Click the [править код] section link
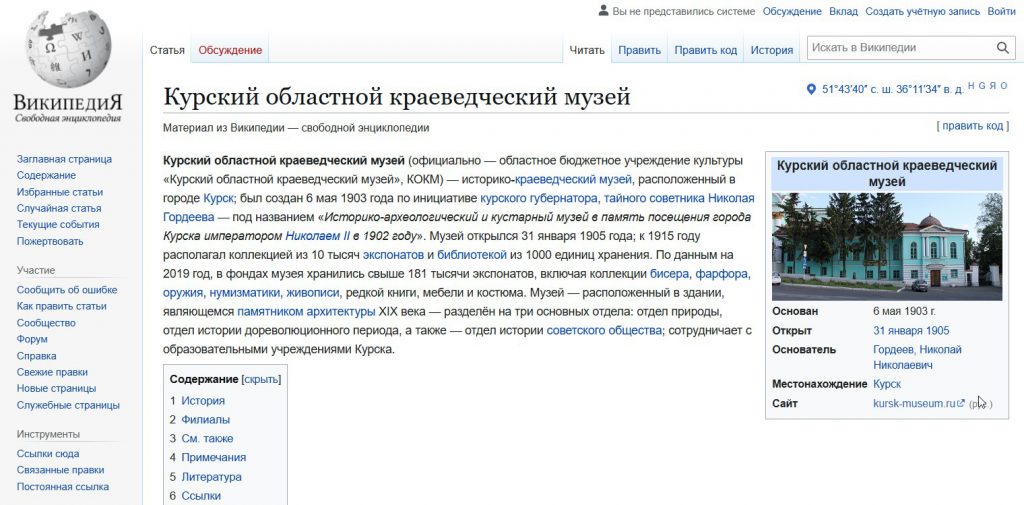This screenshot has width=1024, height=505. pos(972,126)
